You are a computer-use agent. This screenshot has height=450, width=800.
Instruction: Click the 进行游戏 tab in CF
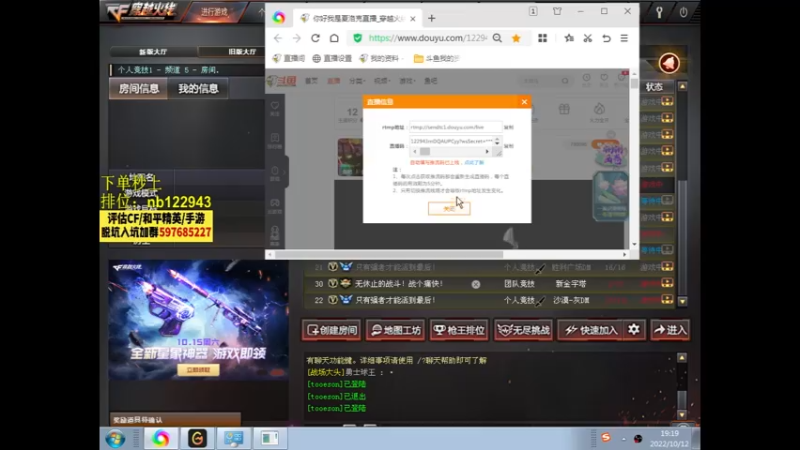click(x=214, y=12)
